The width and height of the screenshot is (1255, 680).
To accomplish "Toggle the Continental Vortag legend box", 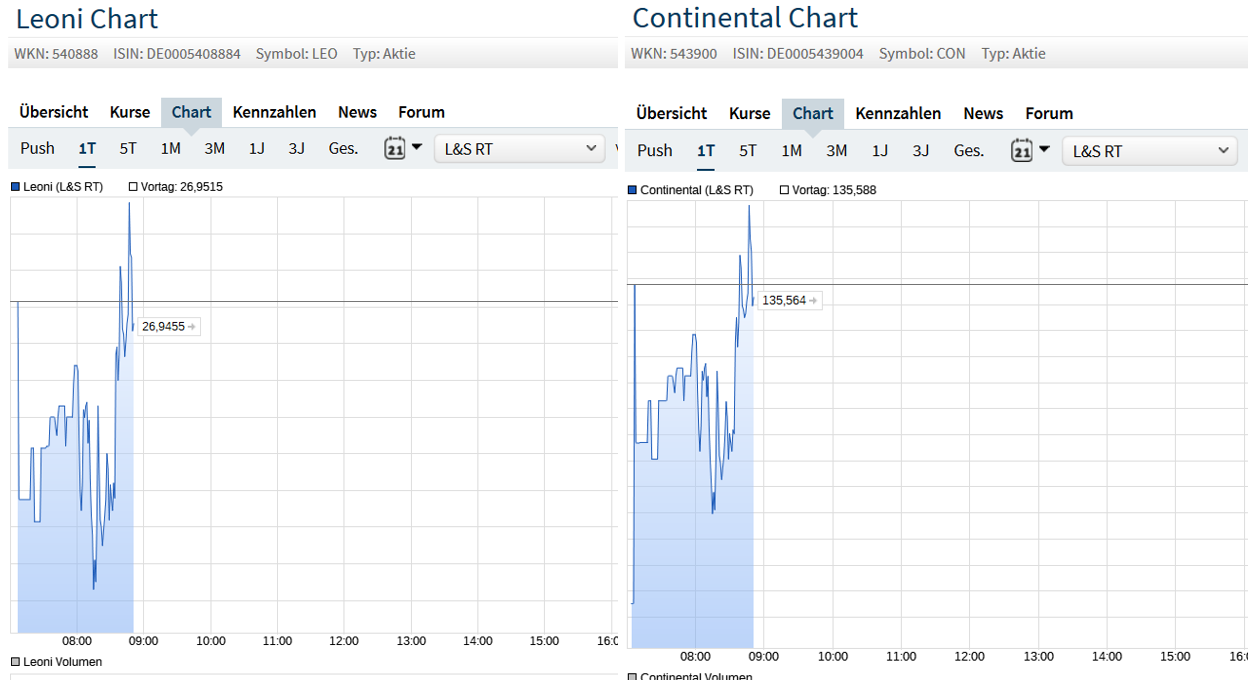I will tap(784, 190).
